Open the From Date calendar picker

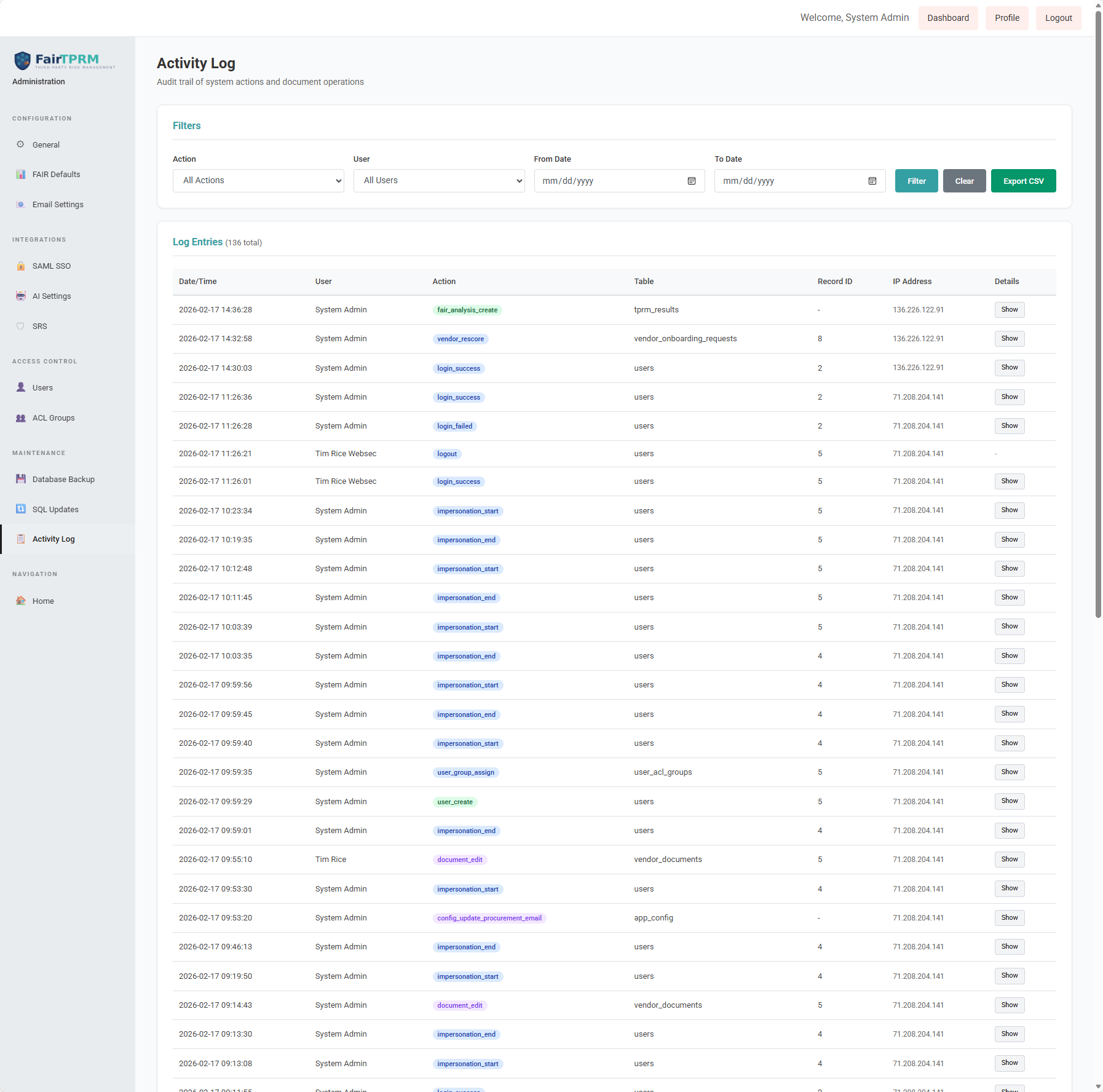pyautogui.click(x=691, y=181)
